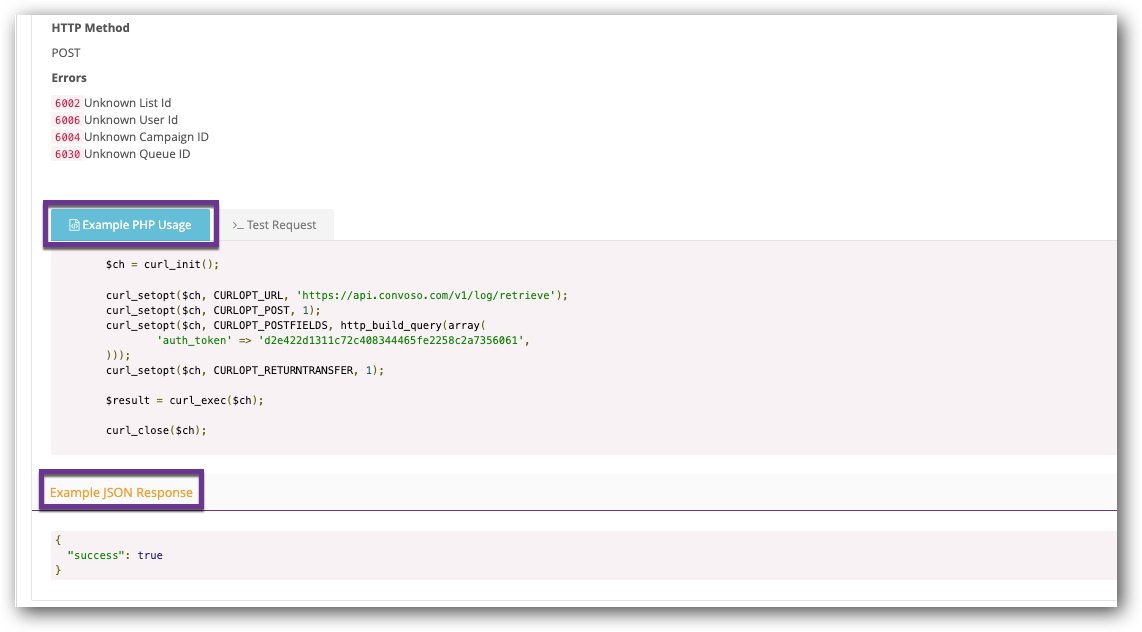Click the POST method value
Viewport: 1142px width, 632px height.
(66, 52)
